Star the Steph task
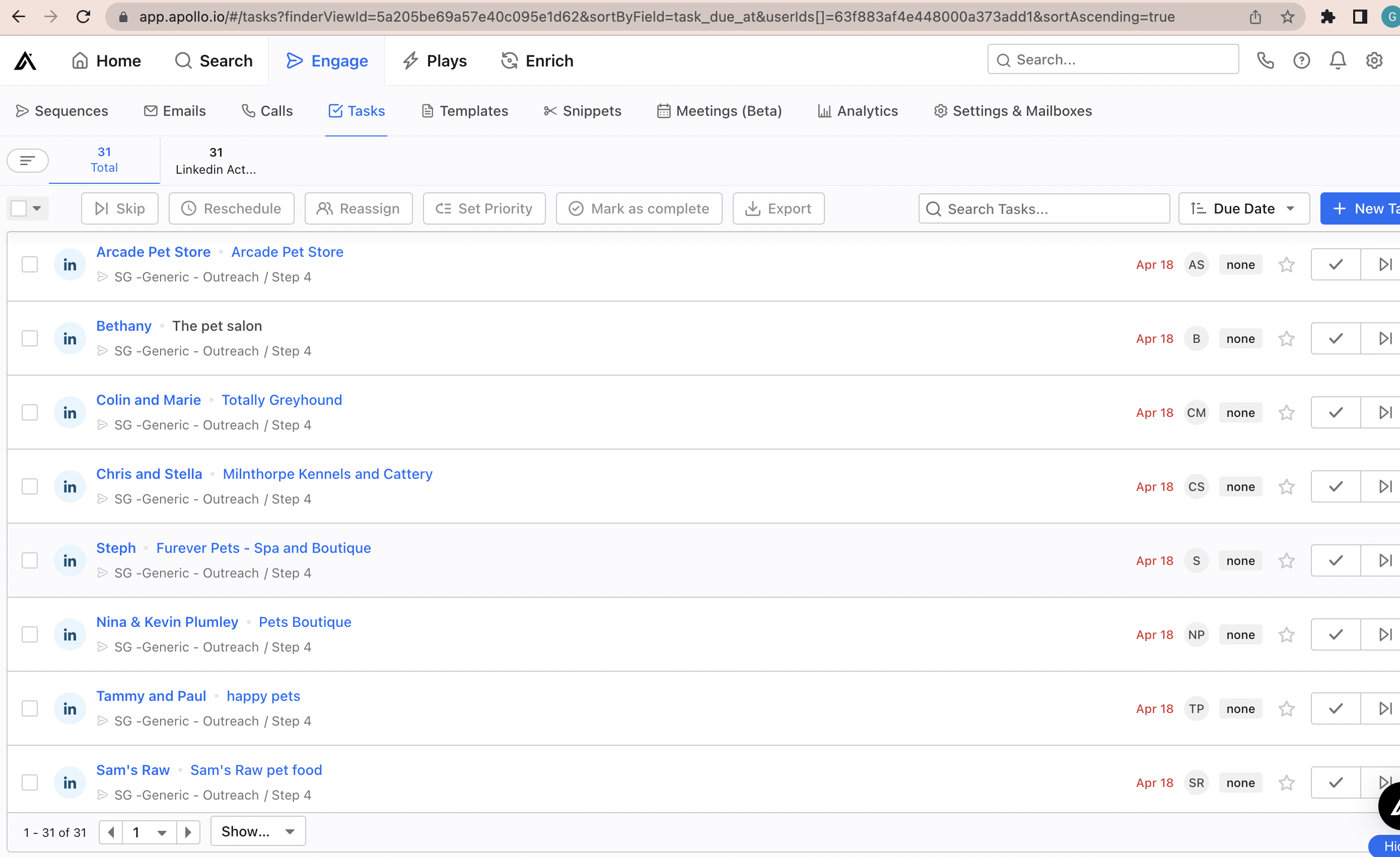Image resolution: width=1400 pixels, height=857 pixels. (x=1286, y=560)
